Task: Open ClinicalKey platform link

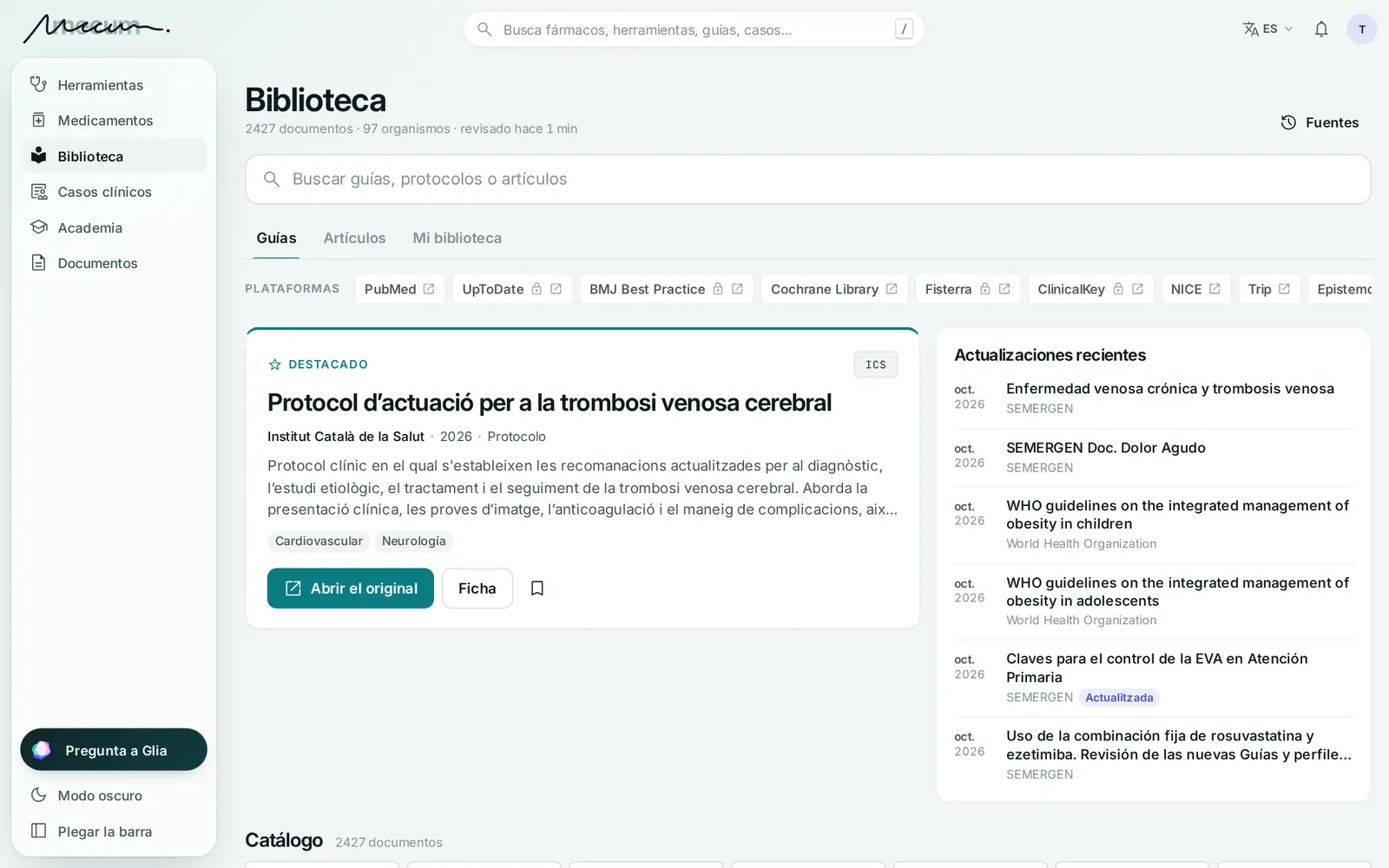Action: [1090, 289]
